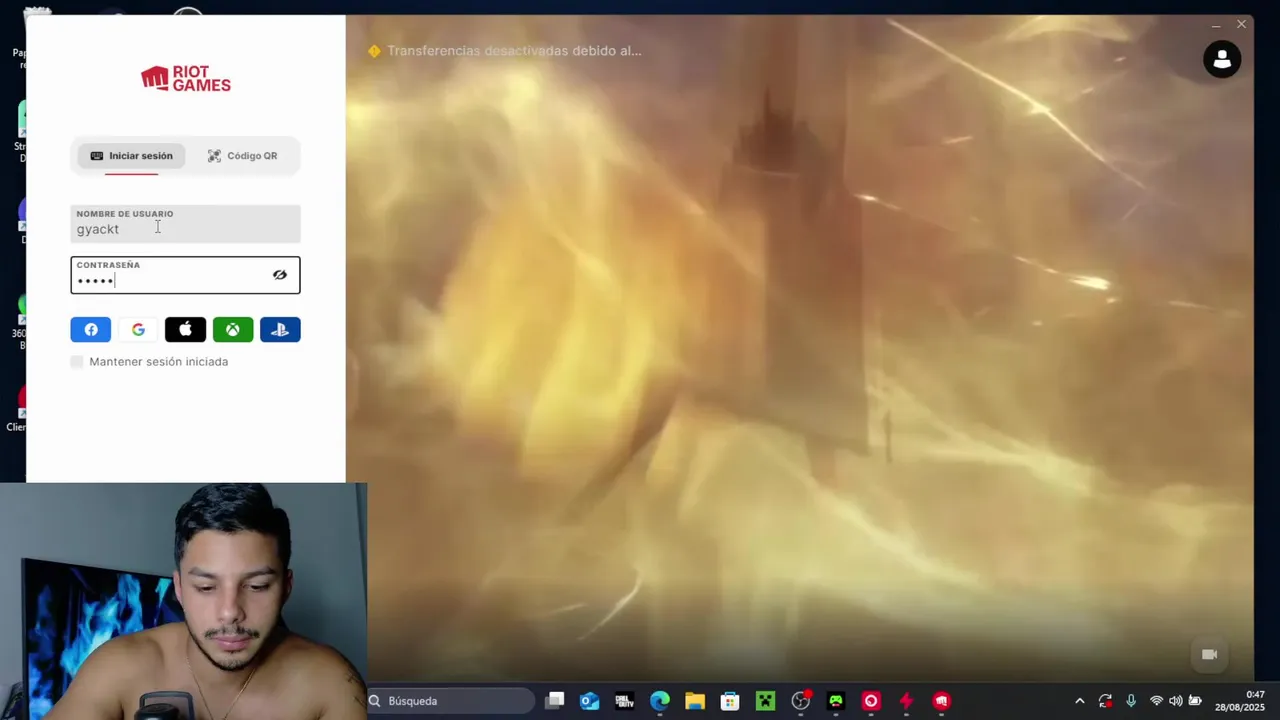
Task: Toggle the background video camera icon
Action: (x=1209, y=654)
